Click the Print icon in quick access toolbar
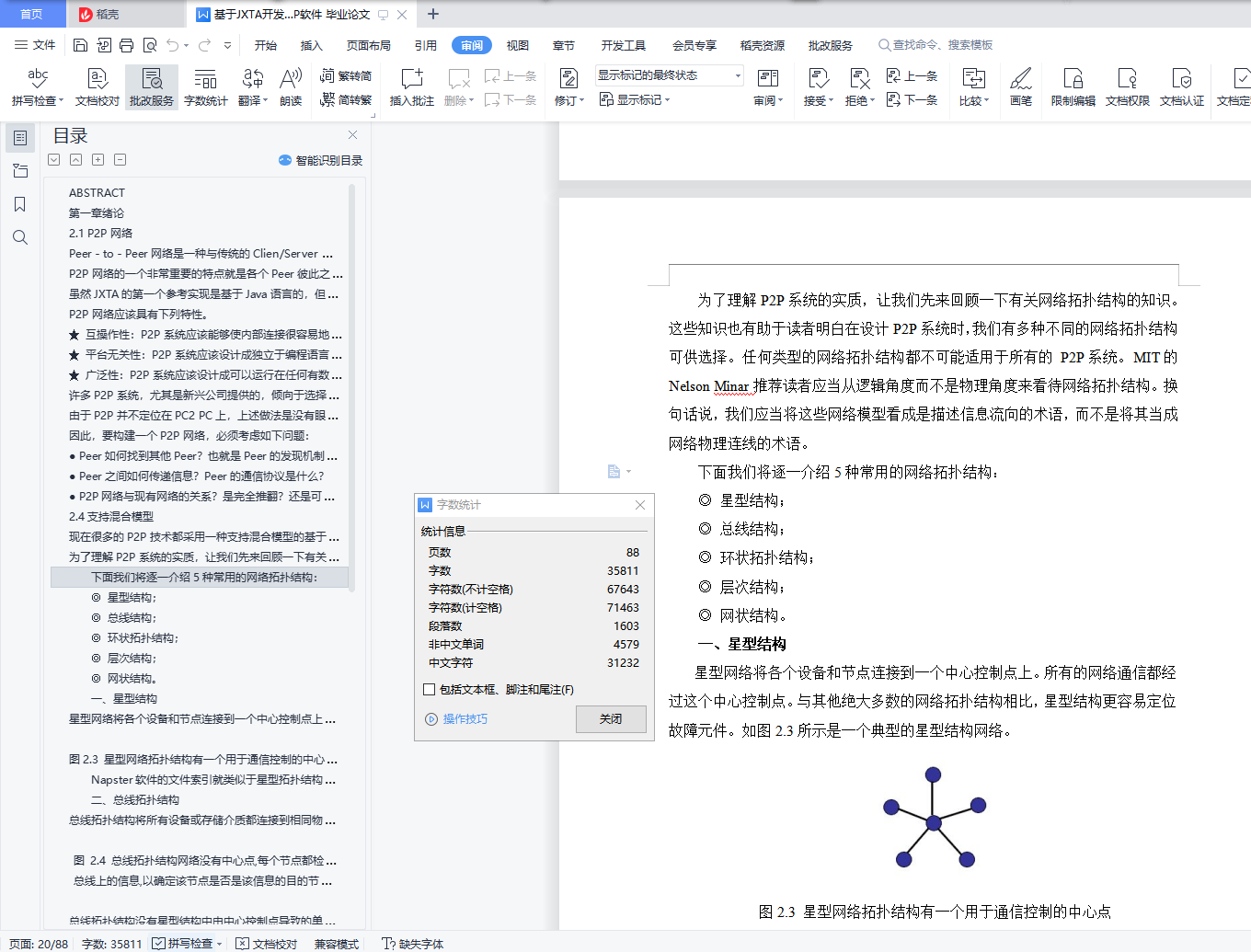The width and height of the screenshot is (1251, 952). coord(126,45)
